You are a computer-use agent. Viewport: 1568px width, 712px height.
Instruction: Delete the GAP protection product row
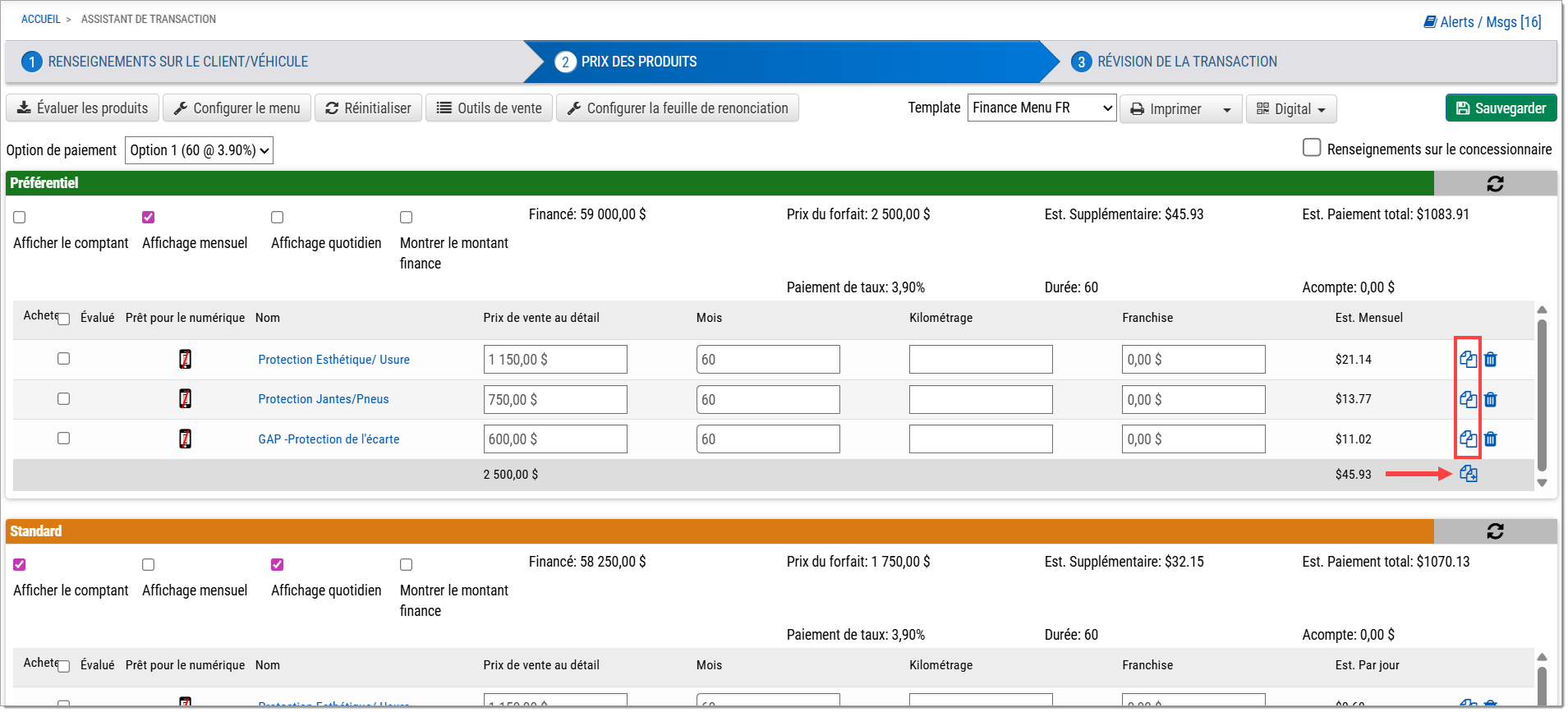click(1491, 439)
